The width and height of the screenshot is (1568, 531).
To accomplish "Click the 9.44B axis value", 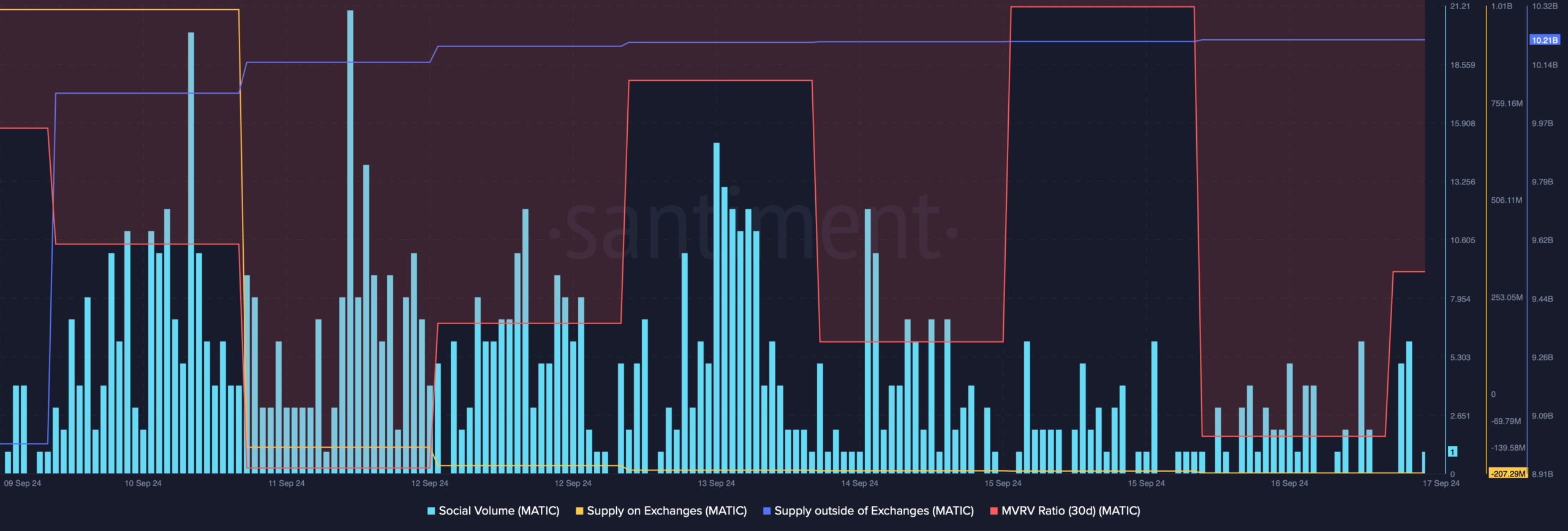I will click(1542, 299).
